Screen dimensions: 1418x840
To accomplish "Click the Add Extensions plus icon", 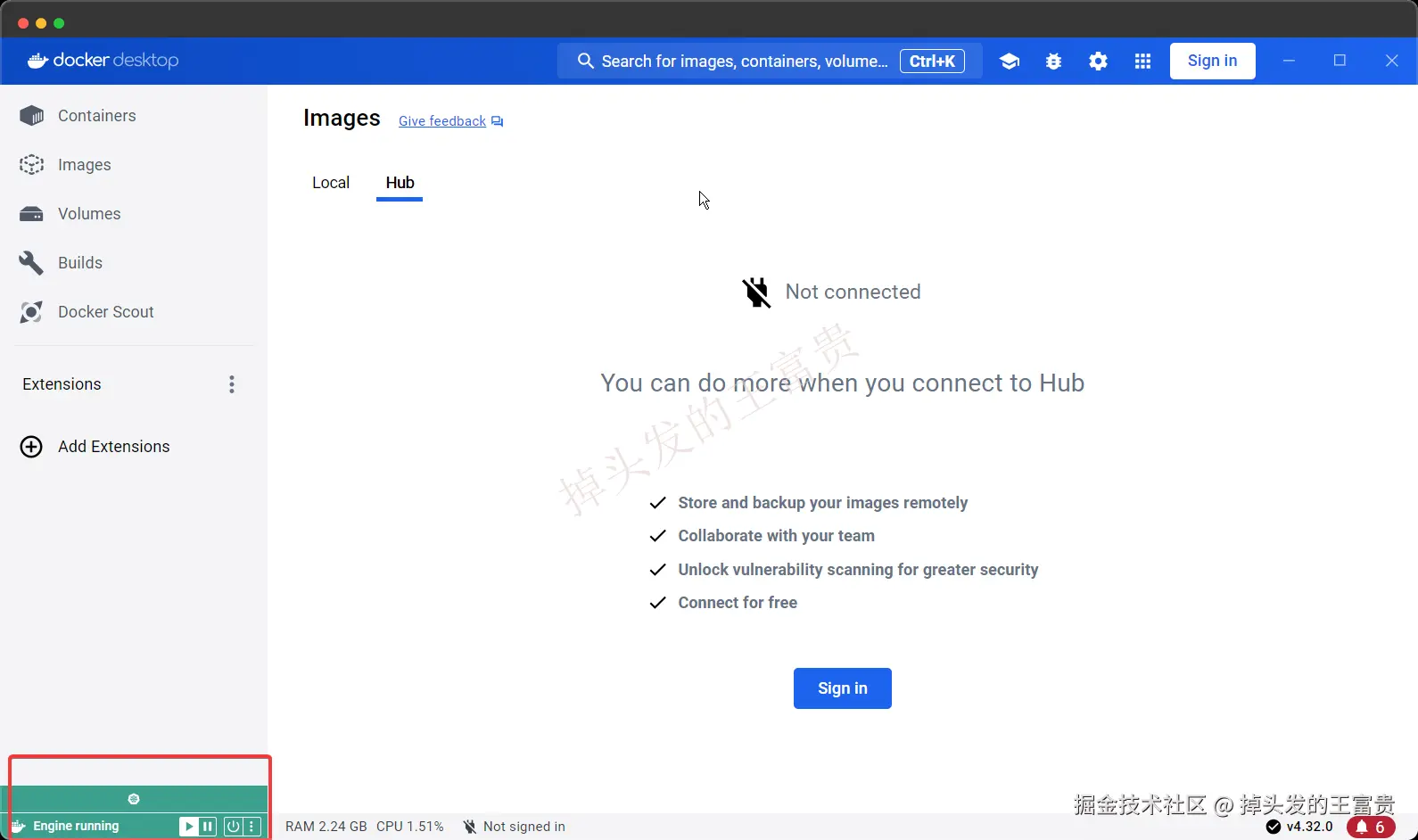I will point(31,447).
